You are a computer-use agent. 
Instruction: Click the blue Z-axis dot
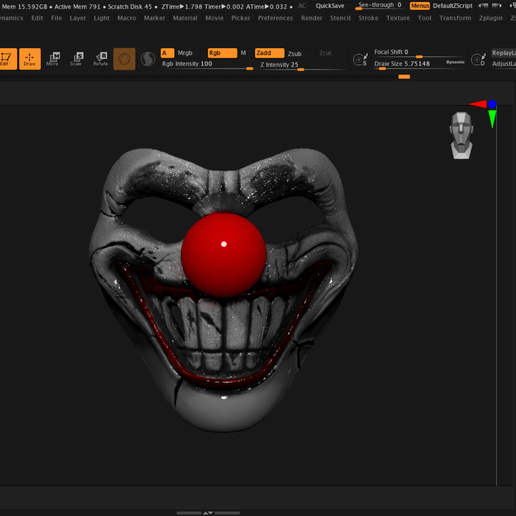point(492,104)
